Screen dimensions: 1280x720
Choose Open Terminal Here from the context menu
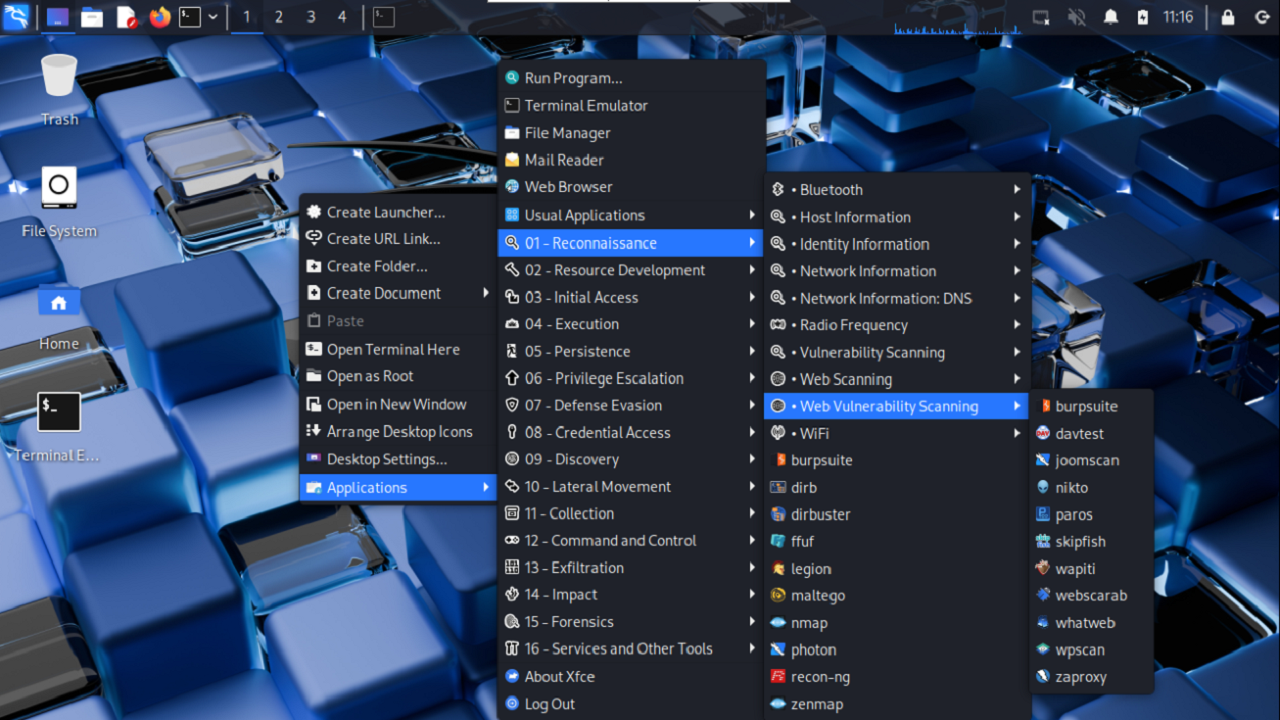coord(394,349)
